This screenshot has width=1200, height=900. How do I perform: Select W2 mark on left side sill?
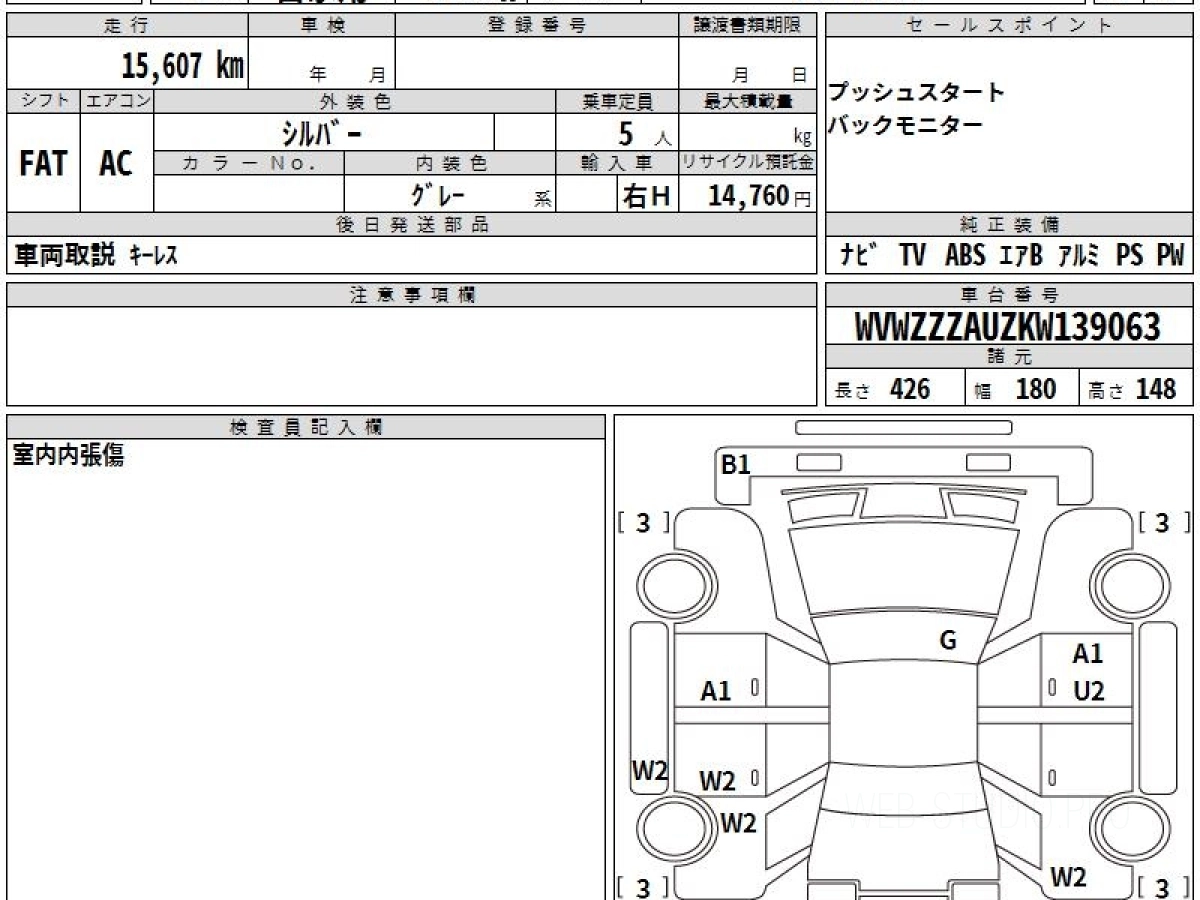[x=649, y=771]
